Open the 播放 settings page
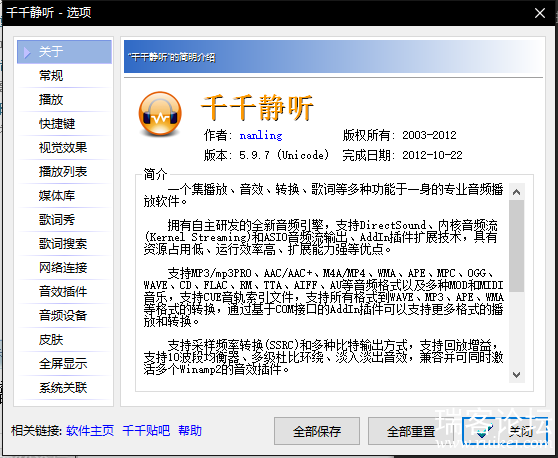The width and height of the screenshot is (558, 458). click(x=64, y=100)
